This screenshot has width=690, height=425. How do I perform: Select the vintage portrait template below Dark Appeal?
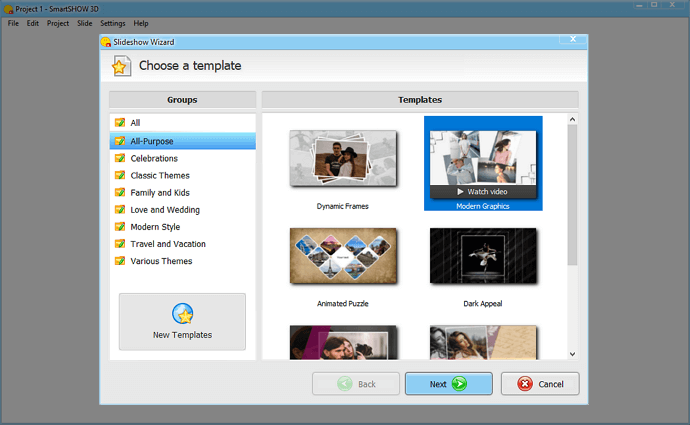[x=483, y=343]
